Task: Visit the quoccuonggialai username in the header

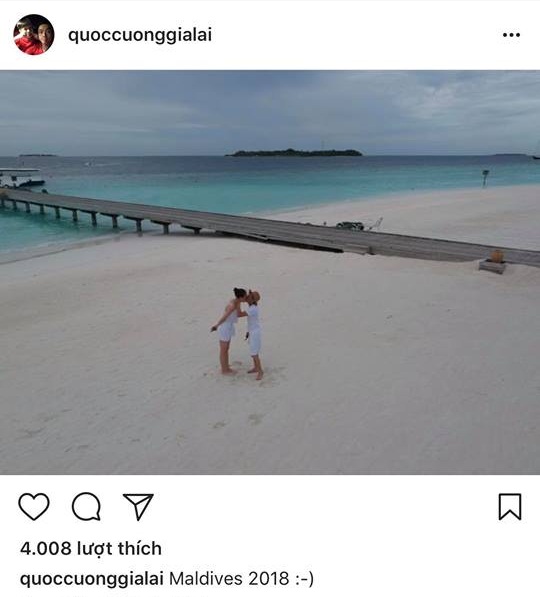Action: click(x=140, y=35)
